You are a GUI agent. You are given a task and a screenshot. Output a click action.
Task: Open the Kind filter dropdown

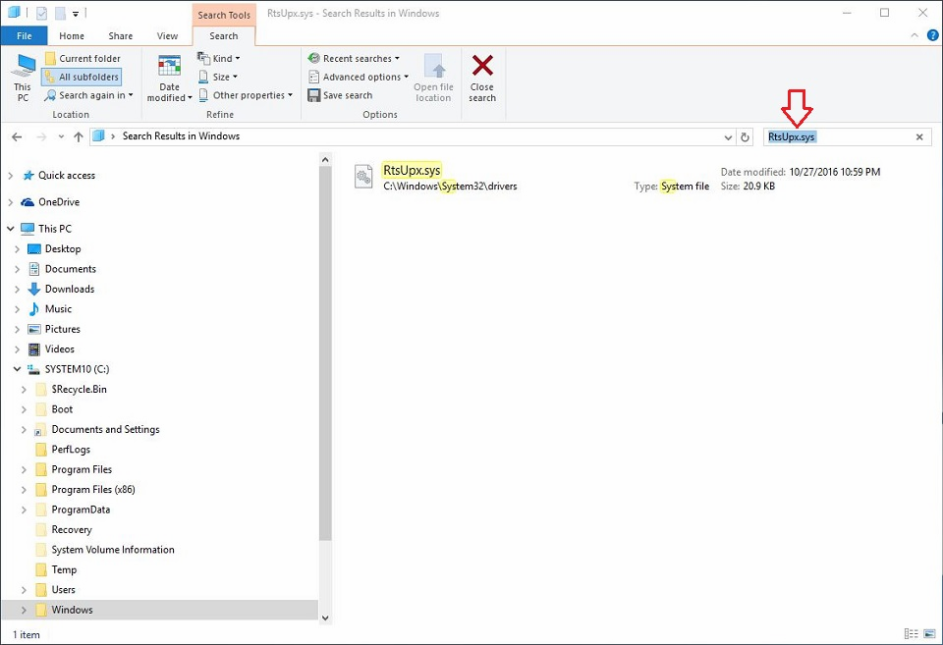(x=219, y=58)
